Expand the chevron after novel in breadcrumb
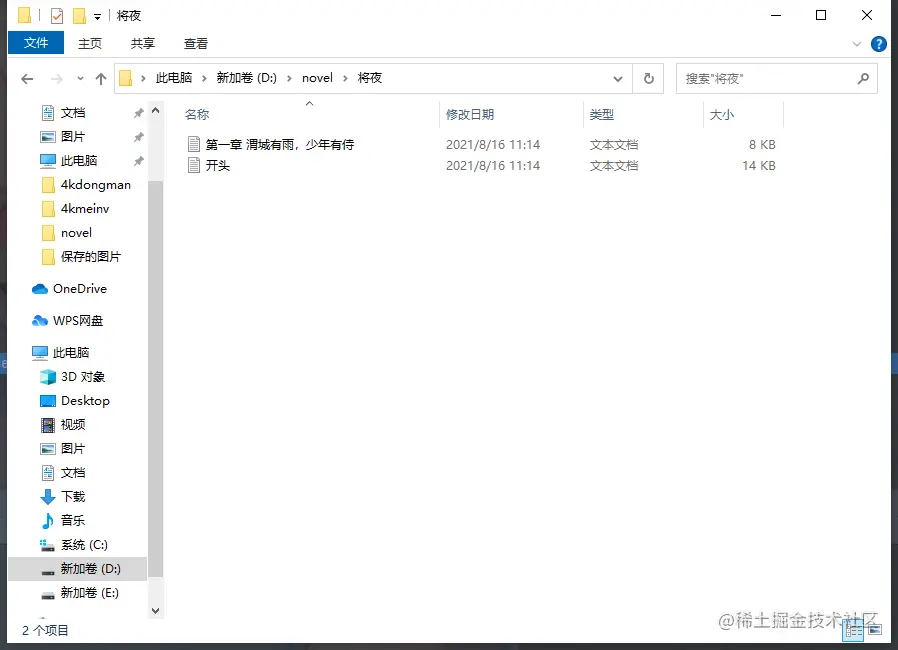898x650 pixels. (345, 78)
